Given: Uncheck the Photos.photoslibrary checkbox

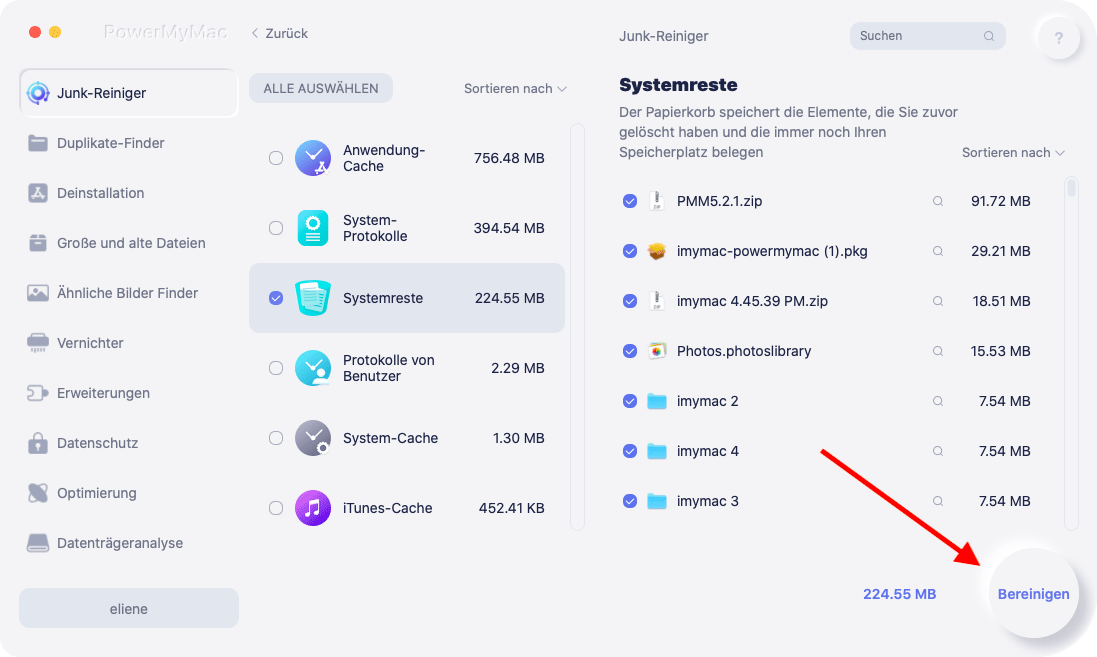Looking at the screenshot, I should click(630, 351).
